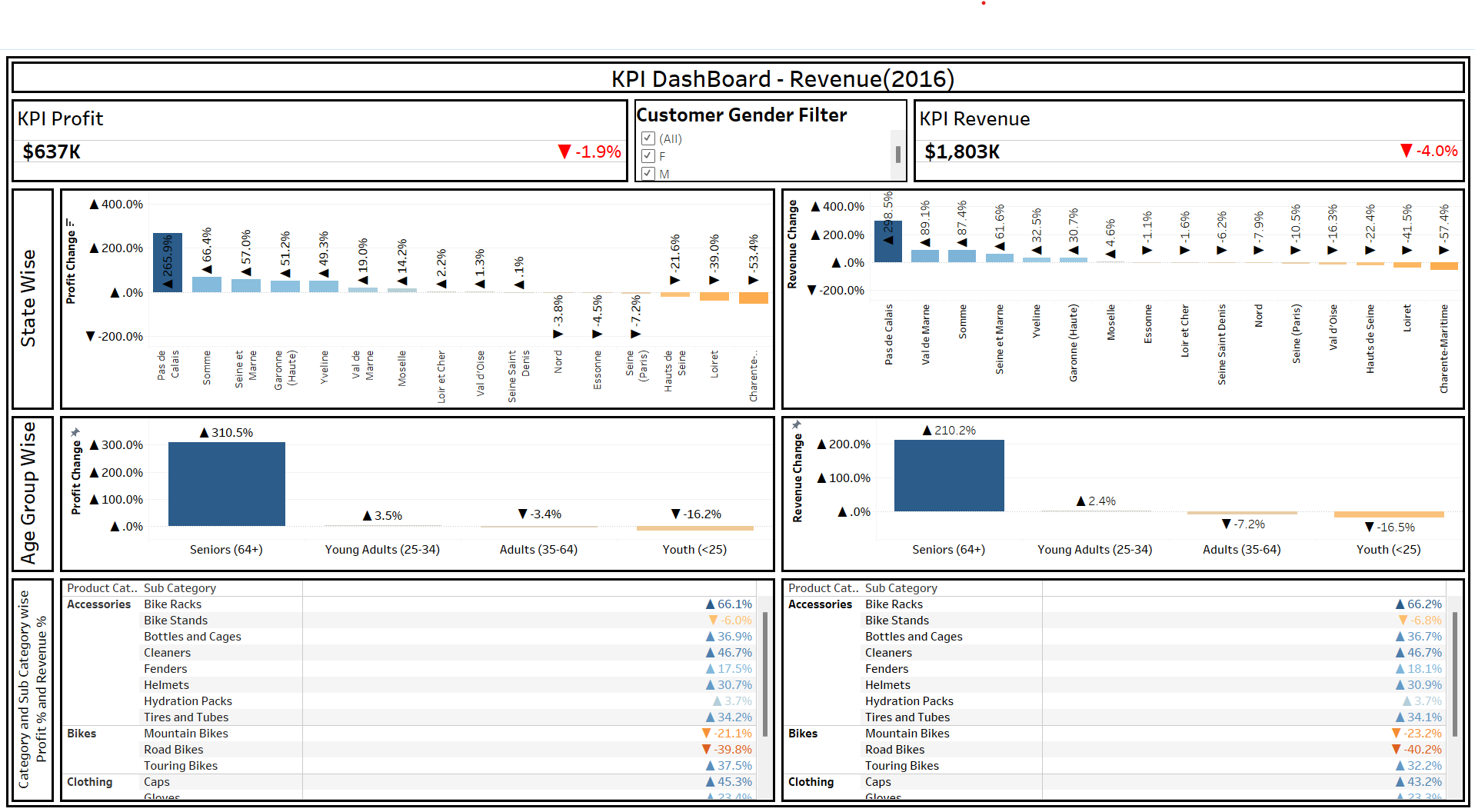The width and height of the screenshot is (1475, 812).
Task: Select the Youth (<25) -16.2% profit bar
Action: tap(695, 528)
